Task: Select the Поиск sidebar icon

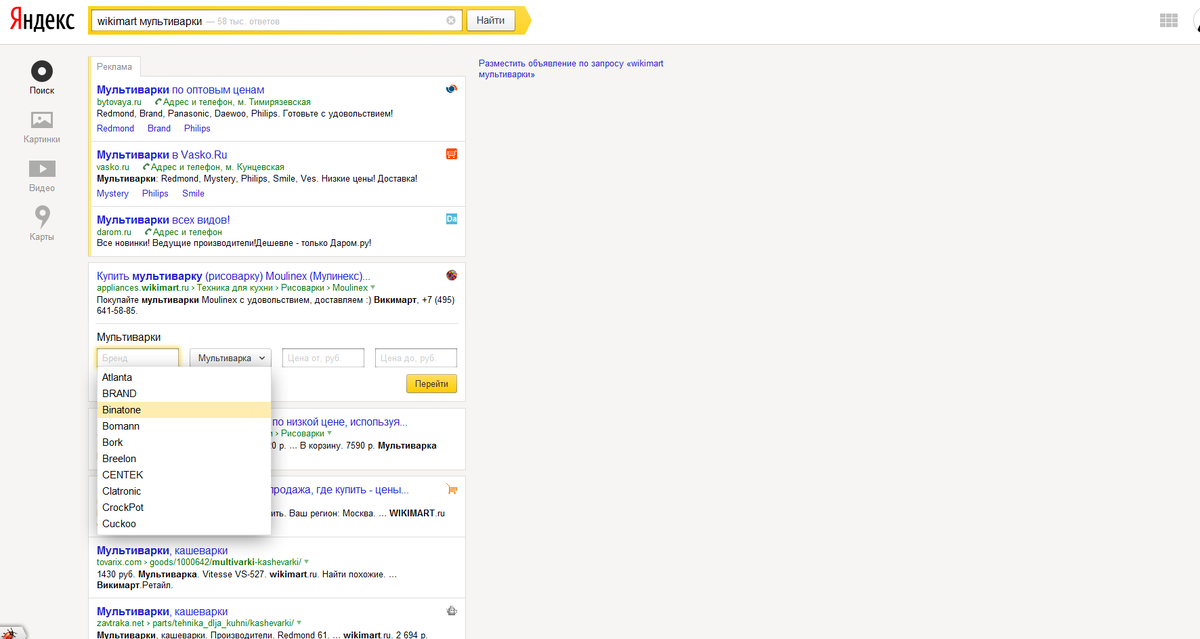Action: pyautogui.click(x=42, y=71)
